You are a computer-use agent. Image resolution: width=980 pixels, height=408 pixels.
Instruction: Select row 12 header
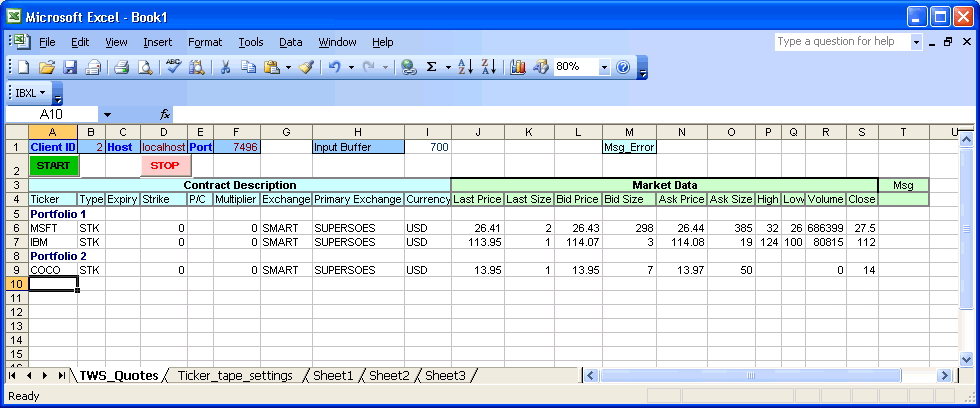tap(17, 312)
